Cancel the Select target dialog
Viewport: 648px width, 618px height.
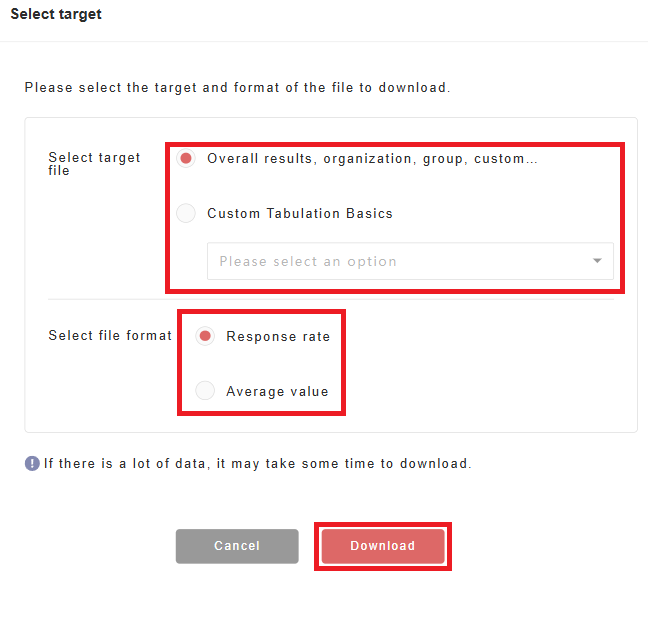click(237, 546)
